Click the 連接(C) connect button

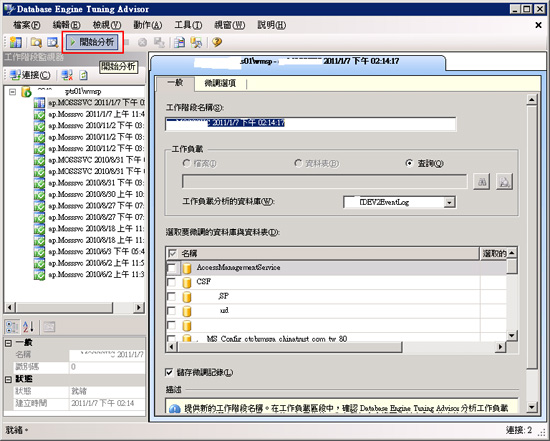pos(30,75)
